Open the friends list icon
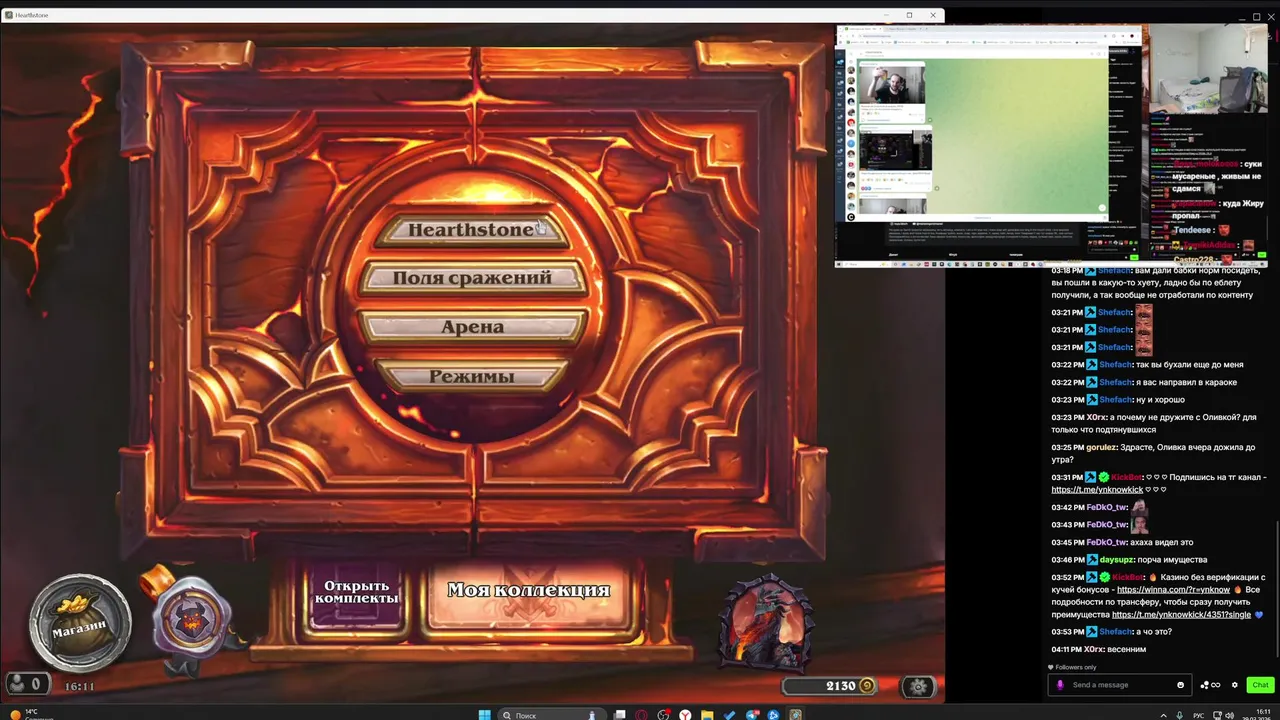The height and width of the screenshot is (720, 1280). [x=26, y=685]
